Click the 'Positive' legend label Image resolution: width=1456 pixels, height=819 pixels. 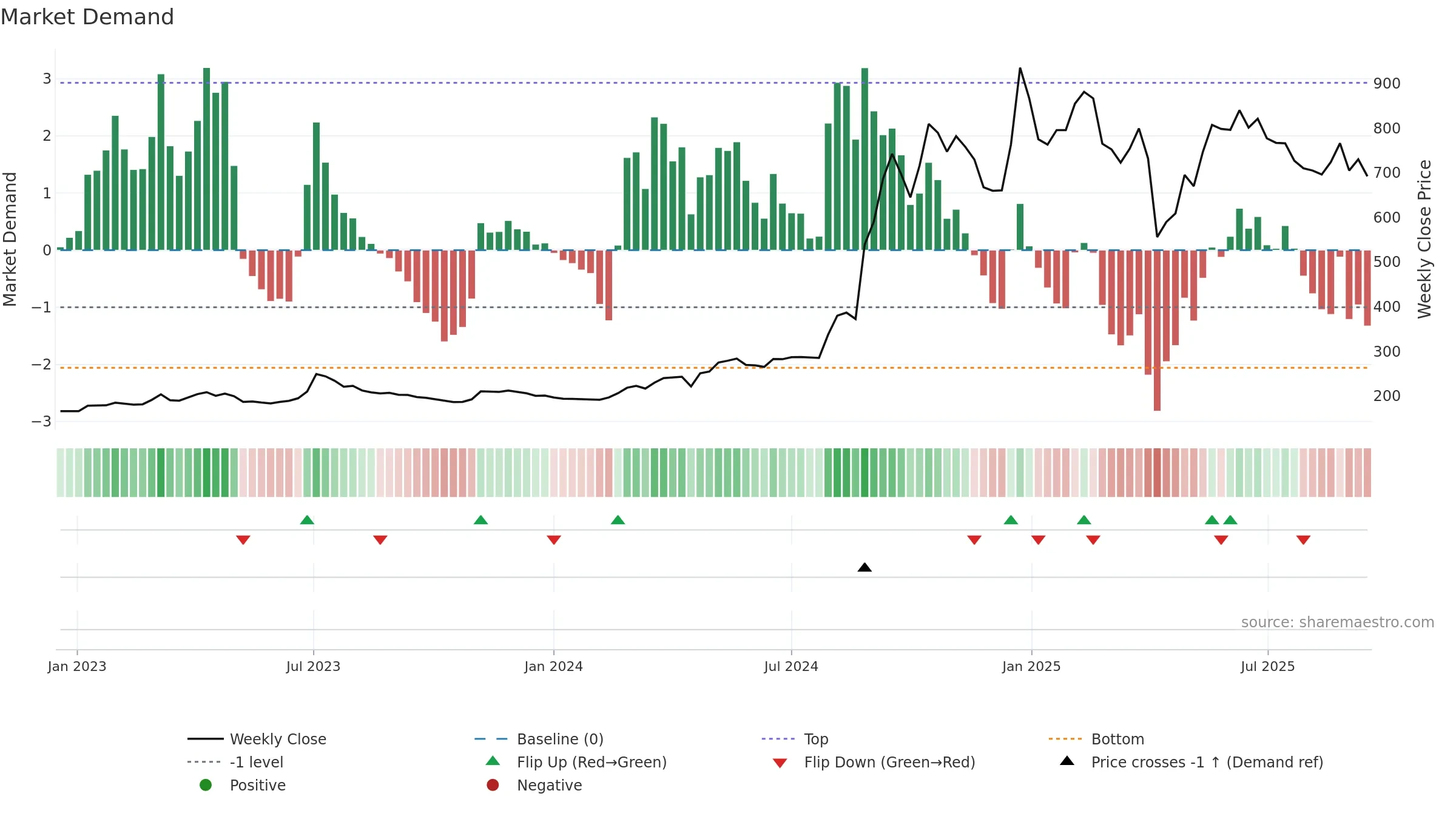258,785
